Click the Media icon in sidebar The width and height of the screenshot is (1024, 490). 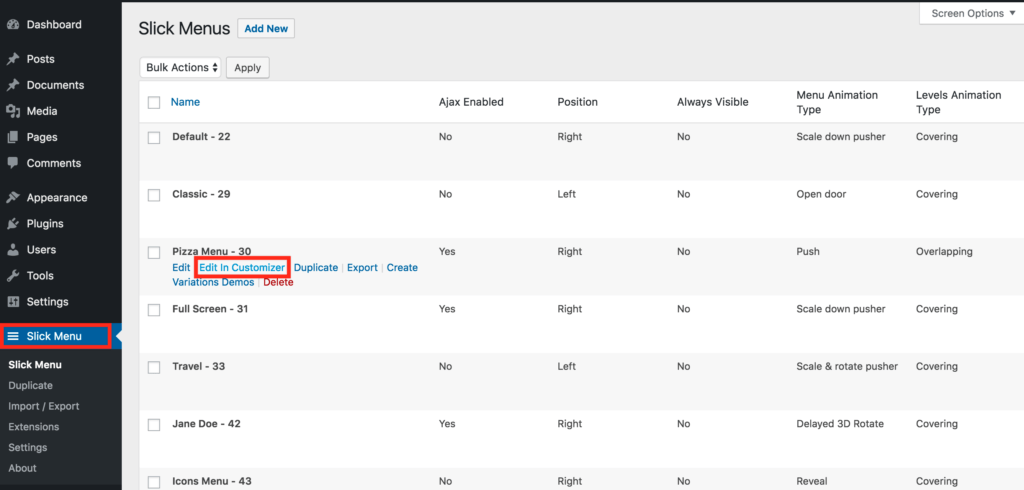point(13,111)
